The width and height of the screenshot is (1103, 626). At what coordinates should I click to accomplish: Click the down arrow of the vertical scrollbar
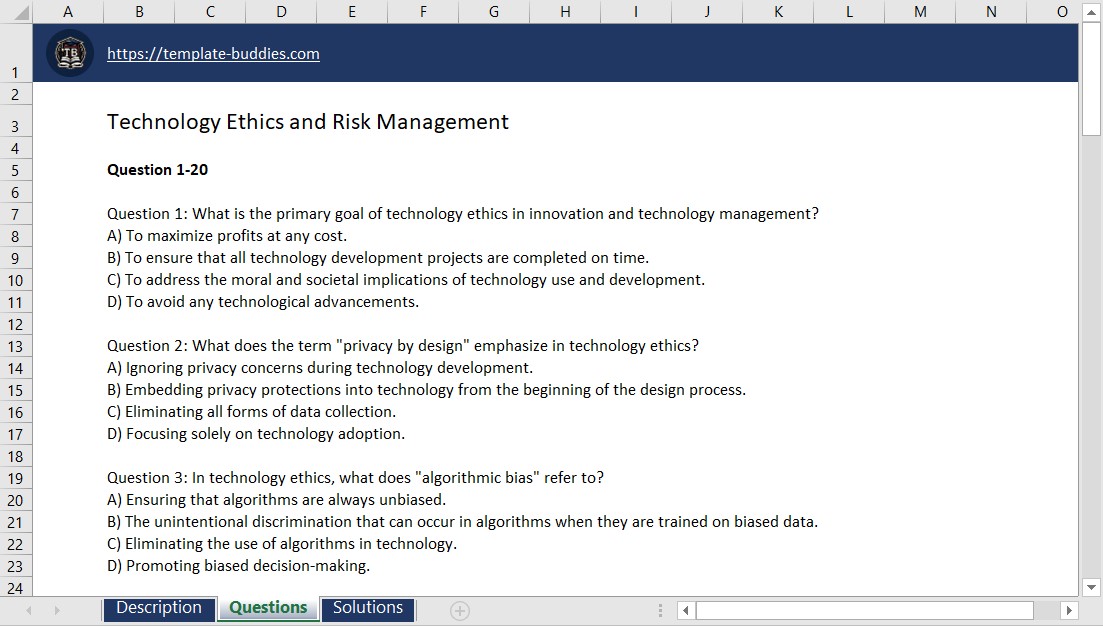coord(1093,588)
